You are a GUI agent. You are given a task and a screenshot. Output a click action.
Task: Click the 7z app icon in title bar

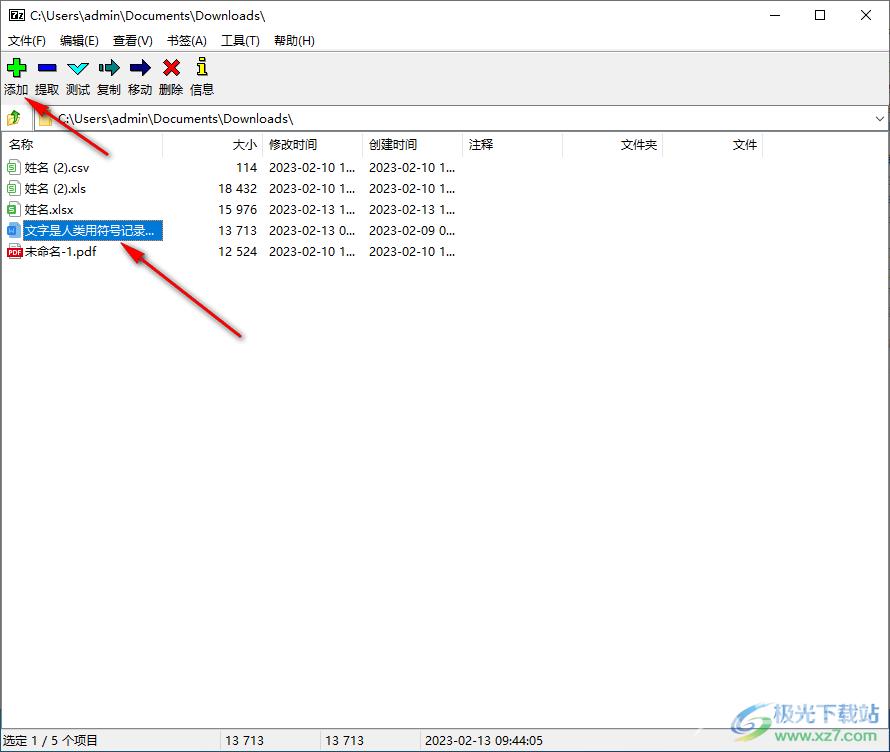tap(16, 15)
